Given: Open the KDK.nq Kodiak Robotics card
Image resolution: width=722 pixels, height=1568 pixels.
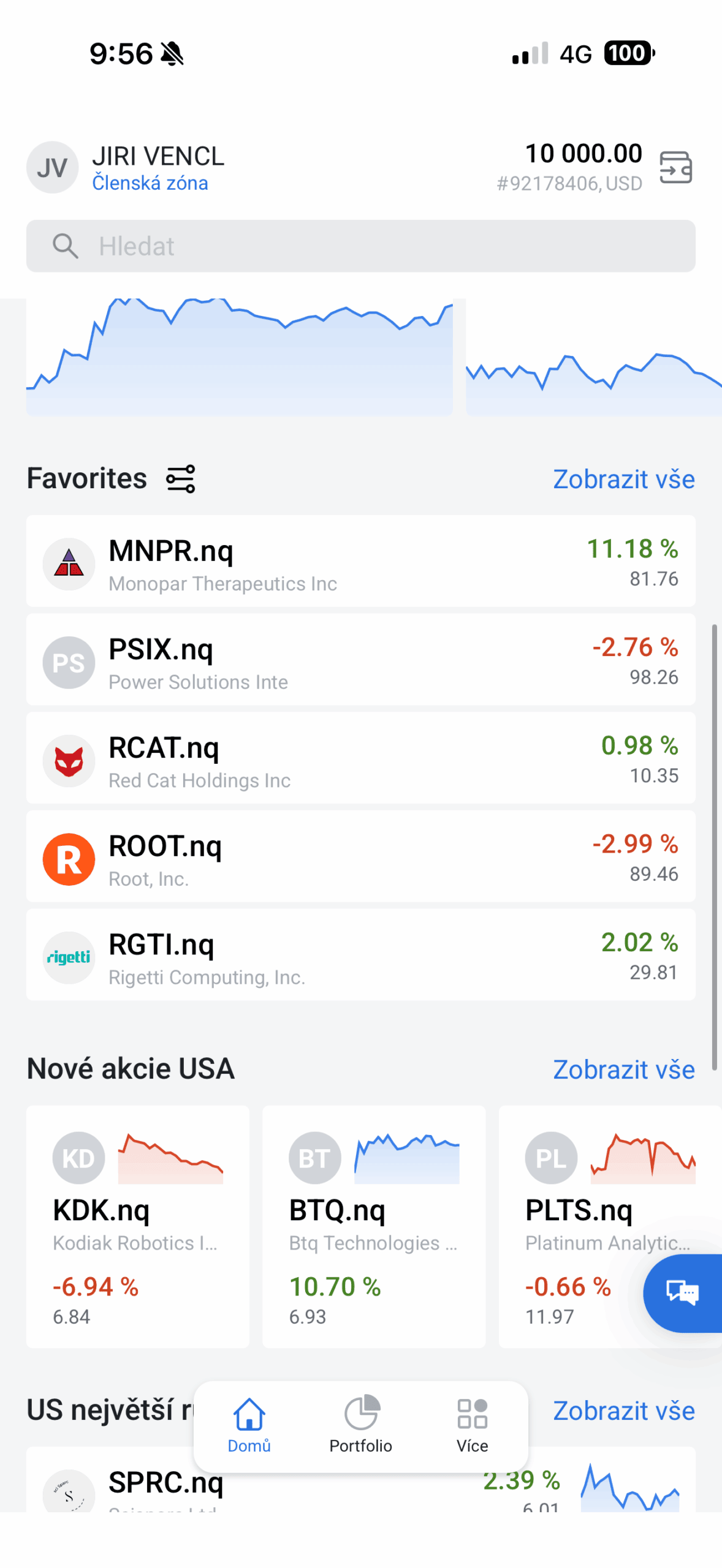Looking at the screenshot, I should coord(137,1226).
